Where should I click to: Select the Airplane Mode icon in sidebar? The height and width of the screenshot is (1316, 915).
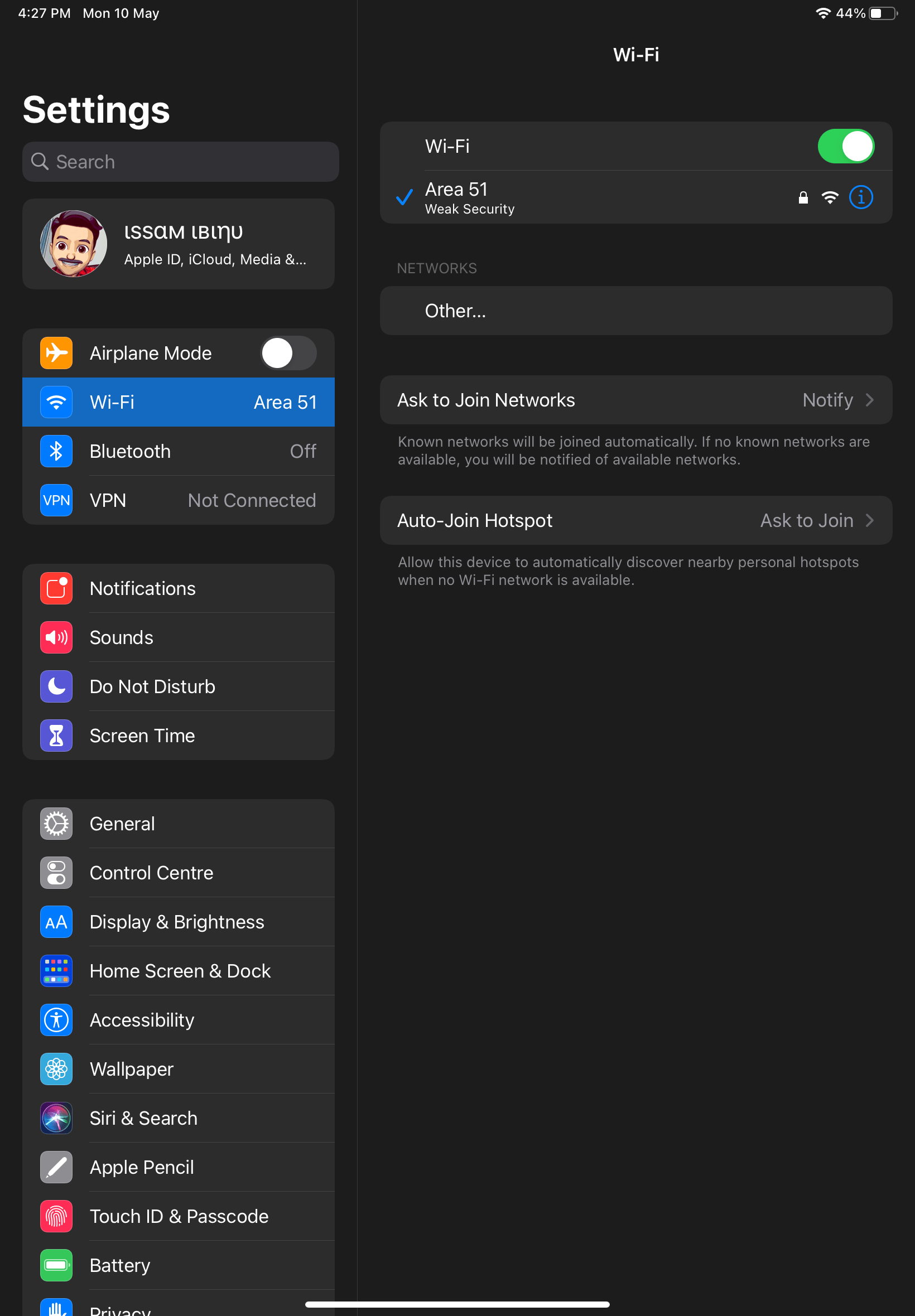[x=56, y=353]
